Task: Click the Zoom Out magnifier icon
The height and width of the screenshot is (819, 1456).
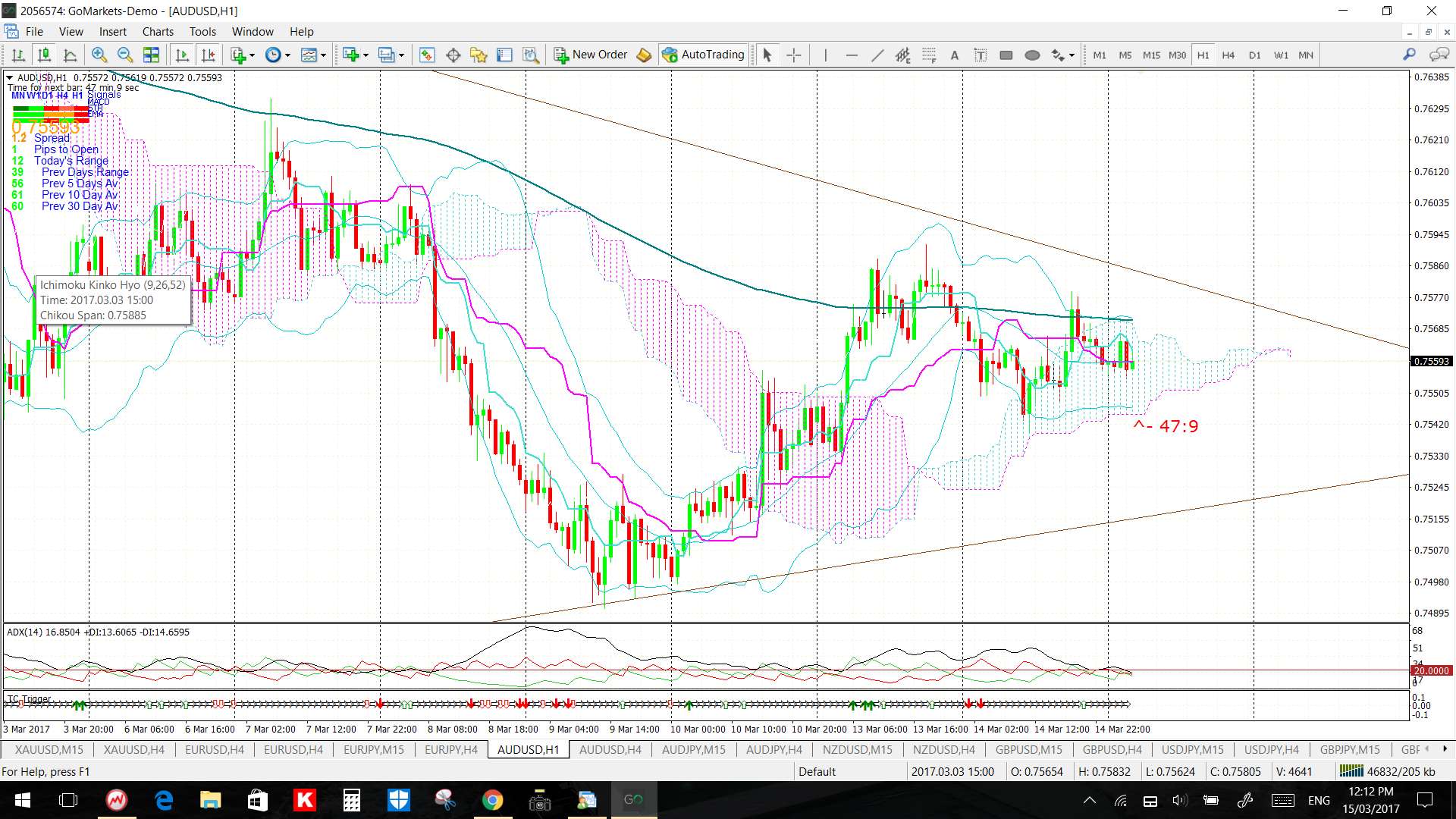Action: (x=125, y=55)
